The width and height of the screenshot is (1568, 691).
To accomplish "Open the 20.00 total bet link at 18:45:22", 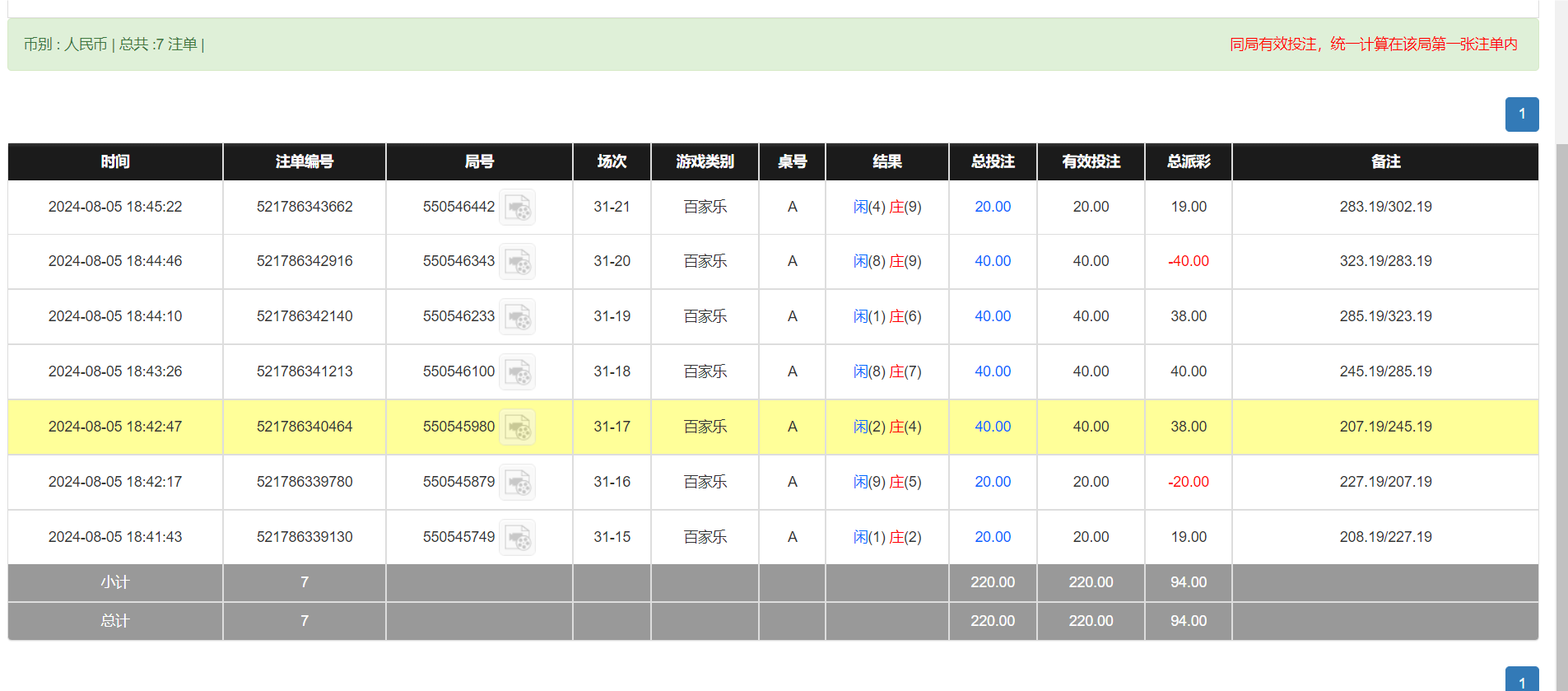I will [992, 207].
